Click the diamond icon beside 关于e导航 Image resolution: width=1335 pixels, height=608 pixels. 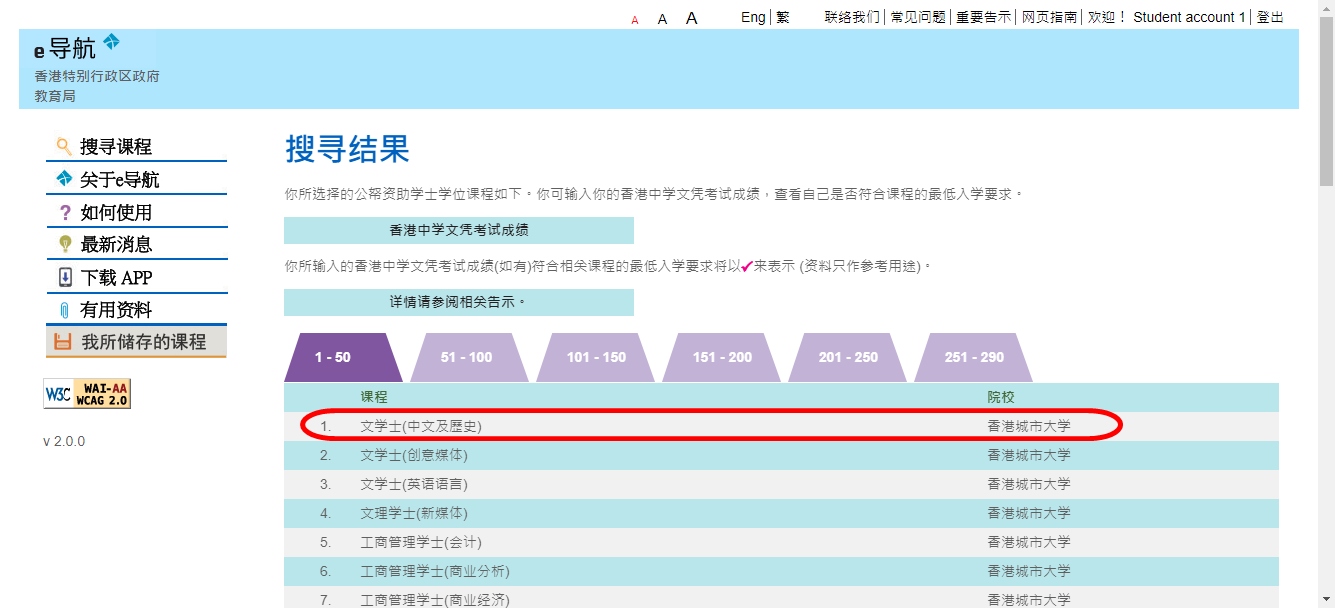64,179
